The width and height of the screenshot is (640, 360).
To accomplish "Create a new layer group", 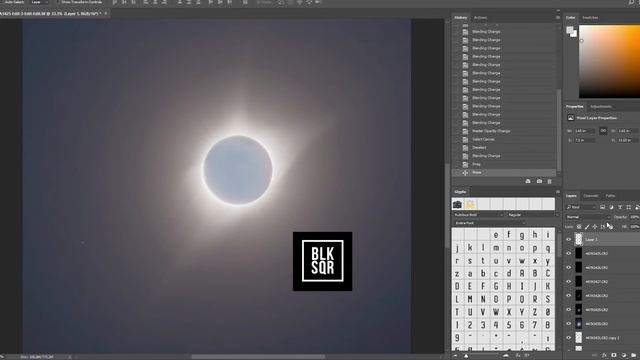I will pos(633,356).
